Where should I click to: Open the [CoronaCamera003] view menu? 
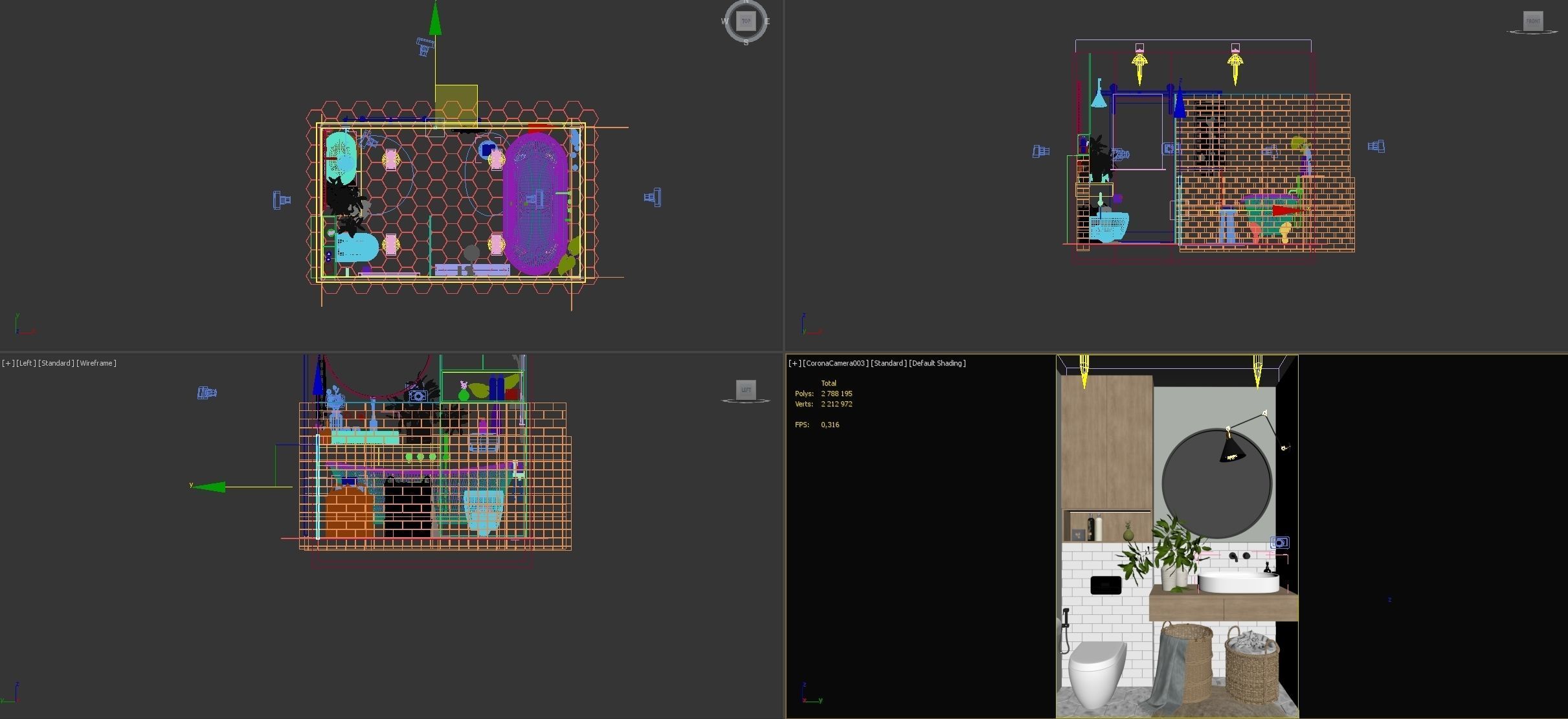[835, 363]
